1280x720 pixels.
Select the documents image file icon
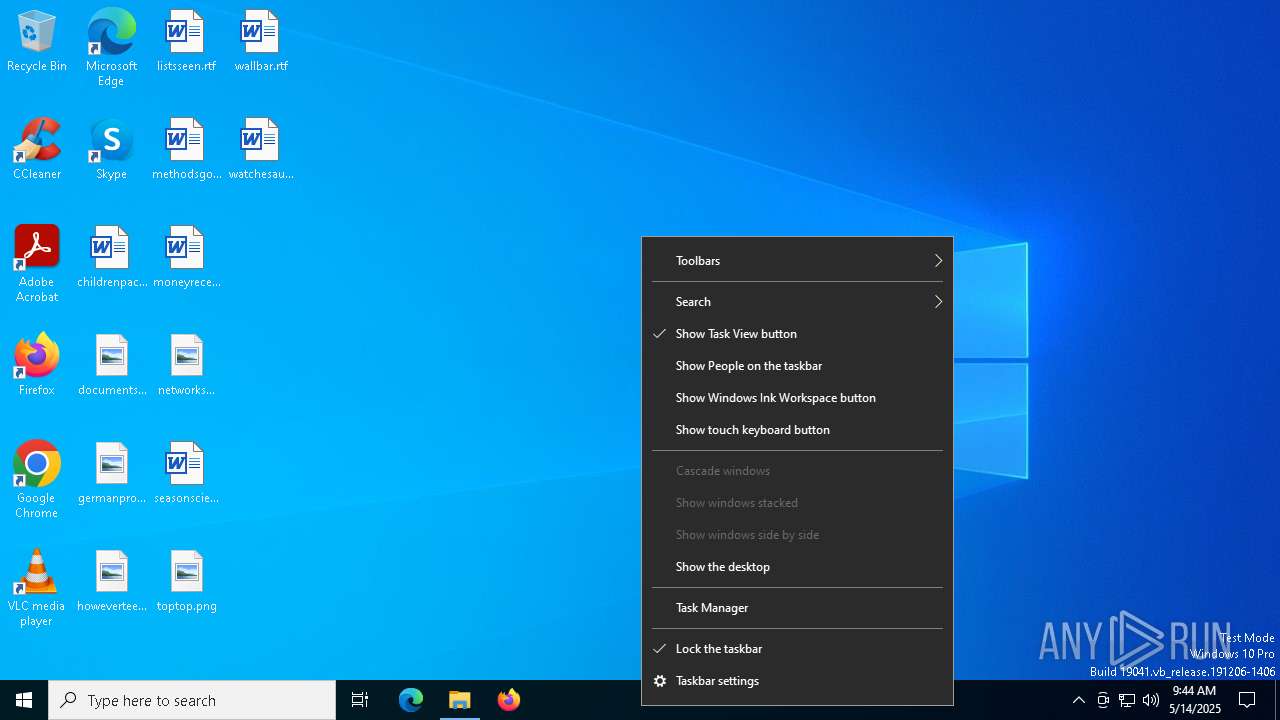click(x=111, y=366)
